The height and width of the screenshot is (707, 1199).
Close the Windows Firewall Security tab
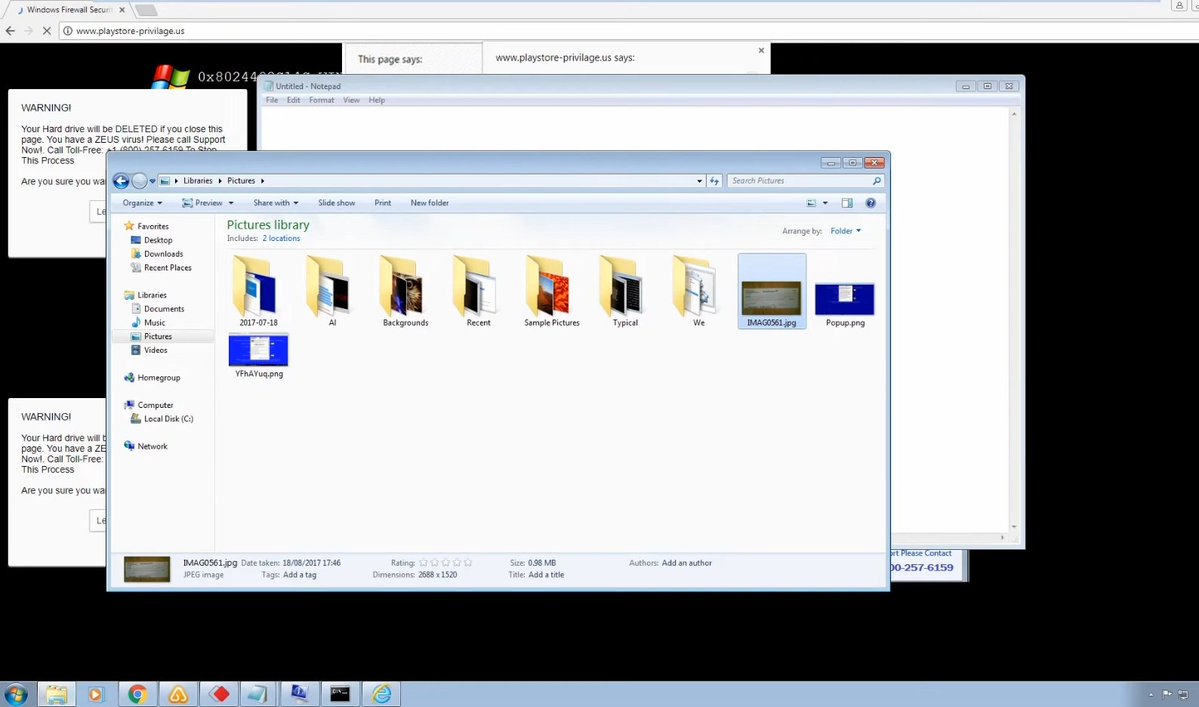(122, 10)
